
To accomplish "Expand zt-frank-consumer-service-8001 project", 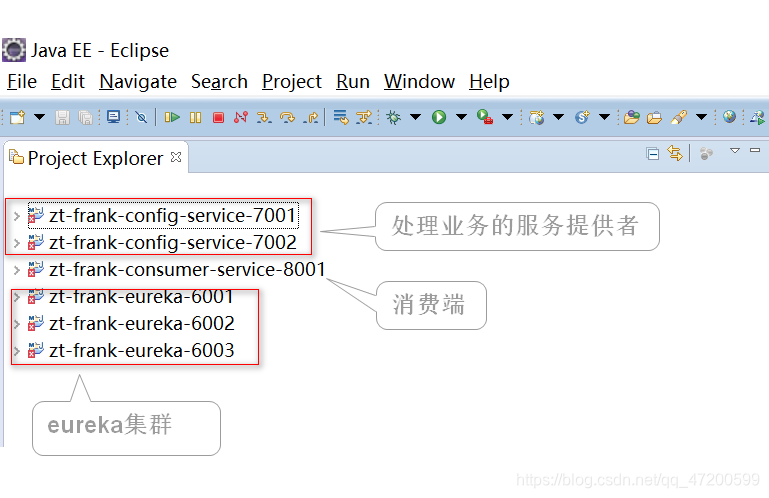I will [x=17, y=270].
